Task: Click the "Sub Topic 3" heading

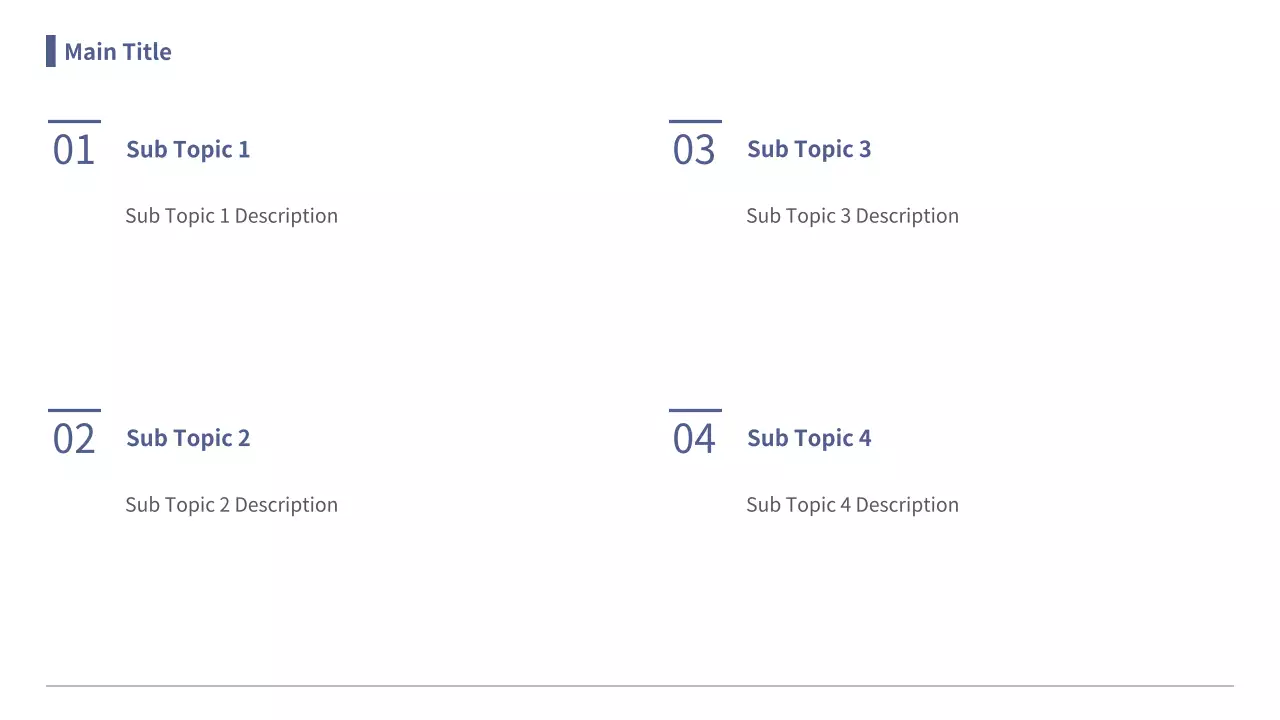Action: [809, 150]
